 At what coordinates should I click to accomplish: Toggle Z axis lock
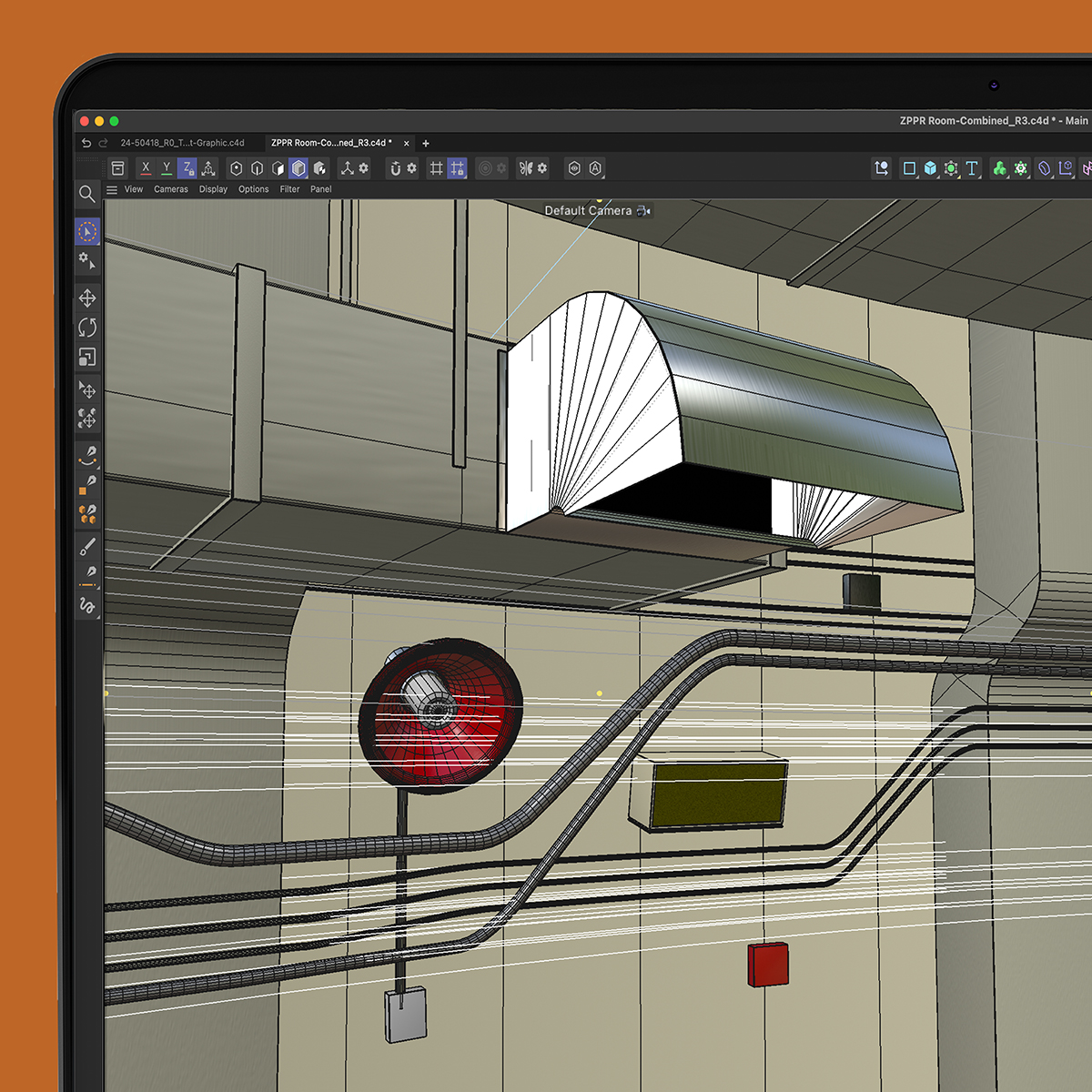[187, 168]
